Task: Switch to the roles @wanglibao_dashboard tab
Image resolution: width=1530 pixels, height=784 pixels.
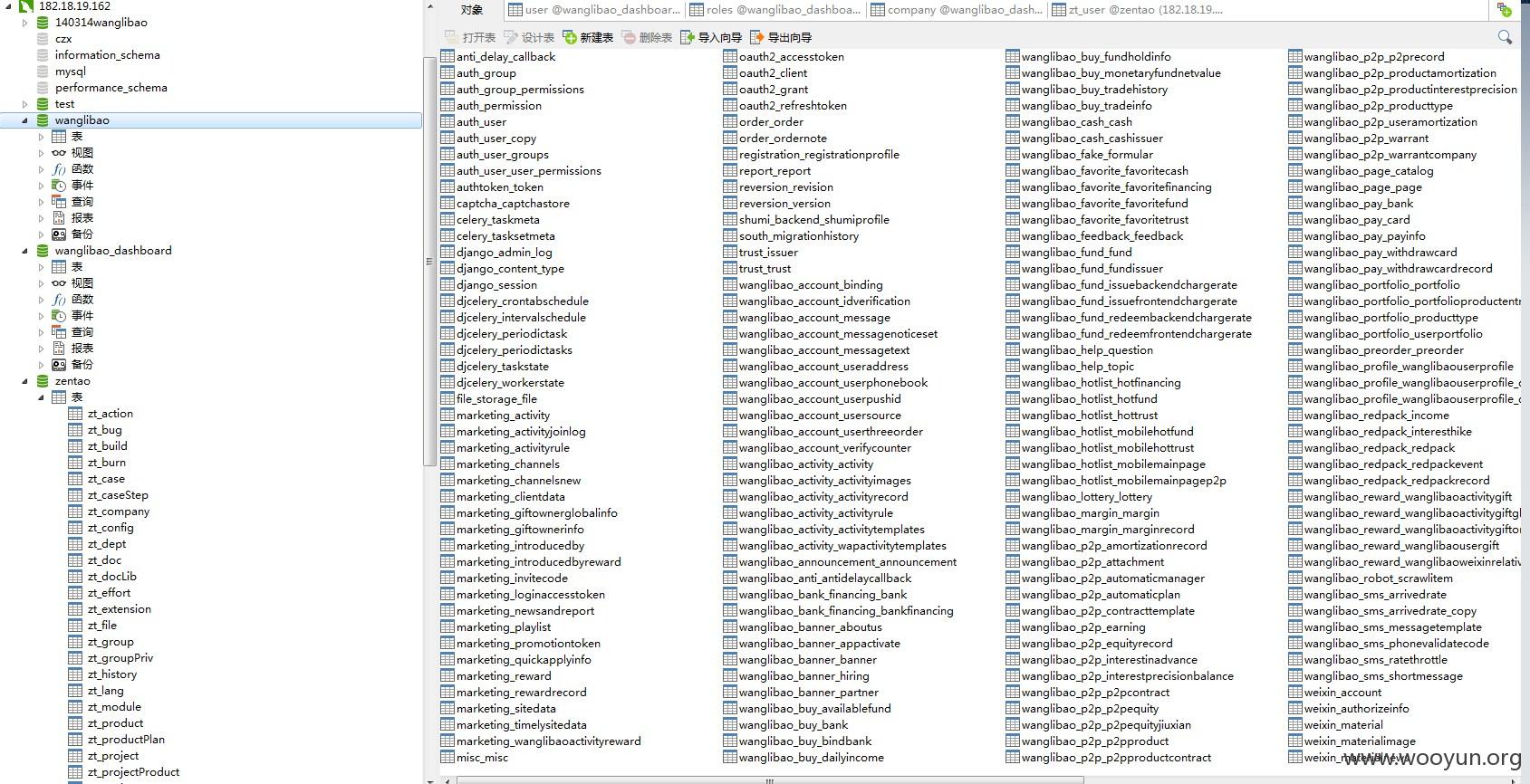Action: point(775,10)
